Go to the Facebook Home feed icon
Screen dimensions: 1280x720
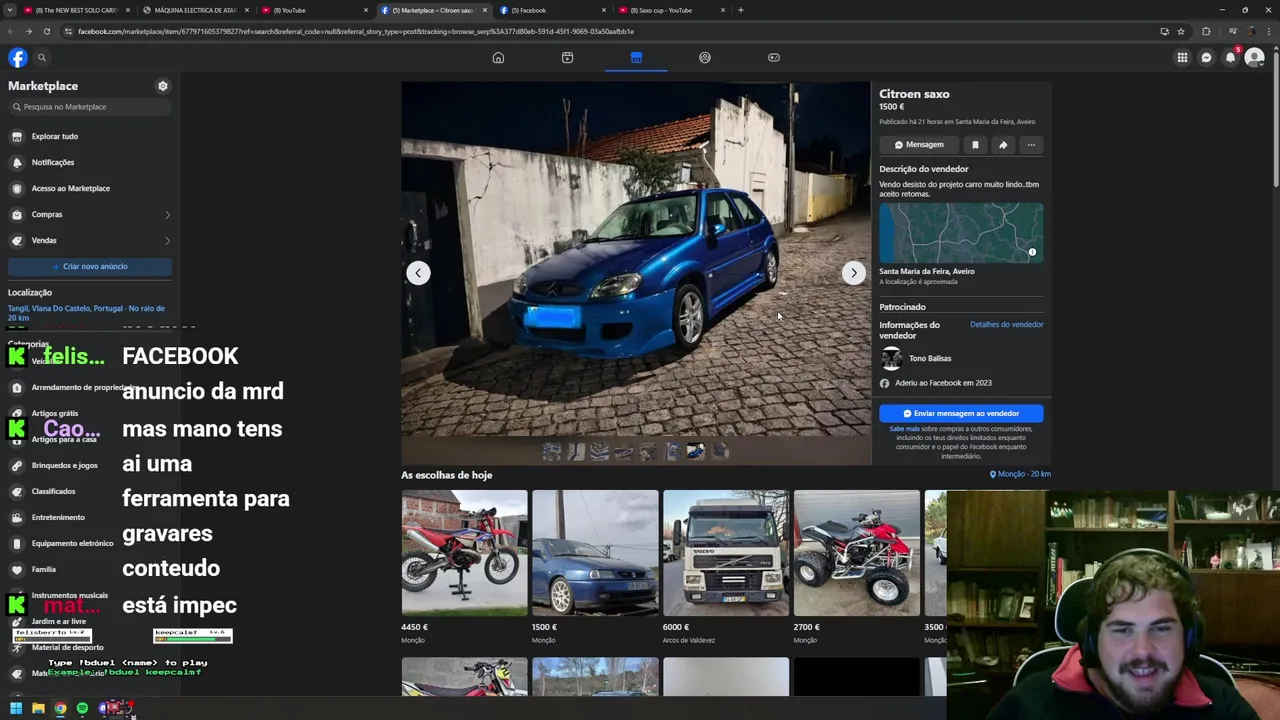[498, 57]
